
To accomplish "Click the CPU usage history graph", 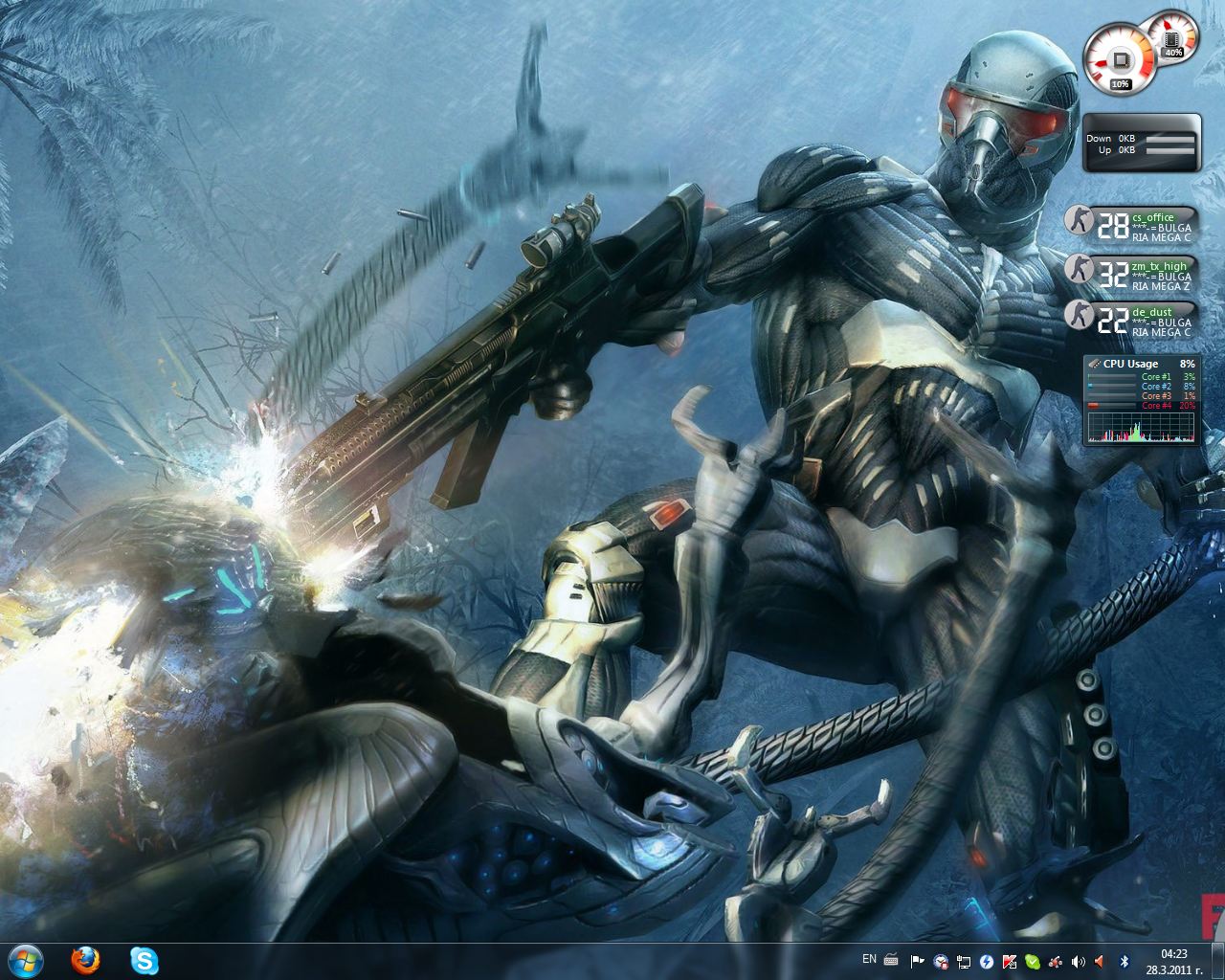I will (x=1142, y=428).
